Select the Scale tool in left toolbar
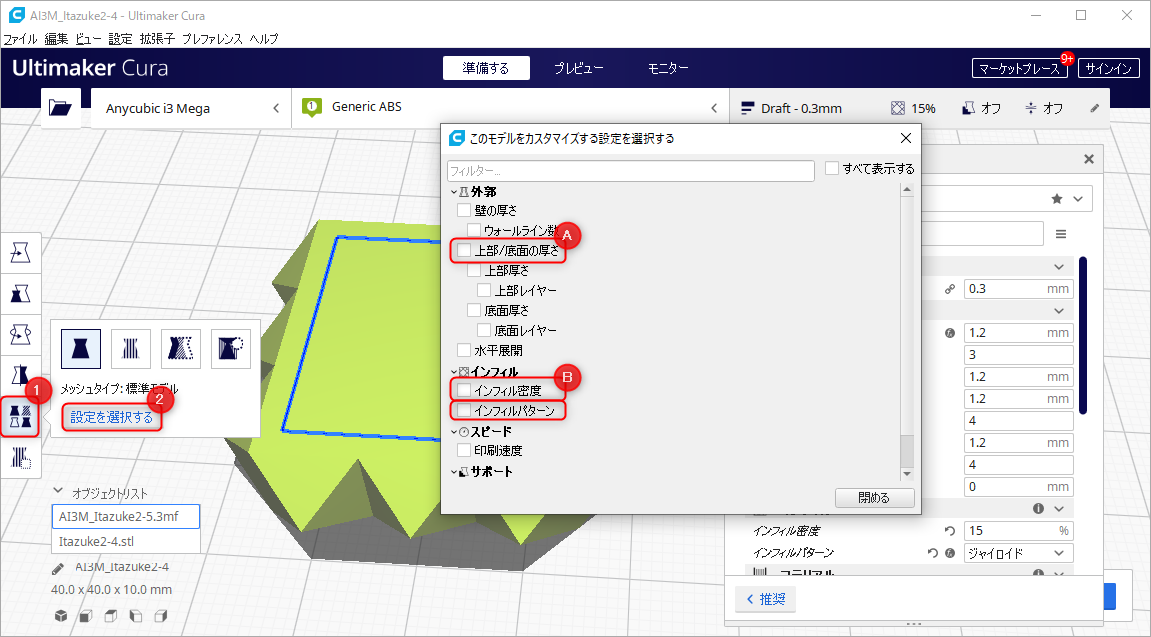The image size is (1151, 637). coord(21,293)
